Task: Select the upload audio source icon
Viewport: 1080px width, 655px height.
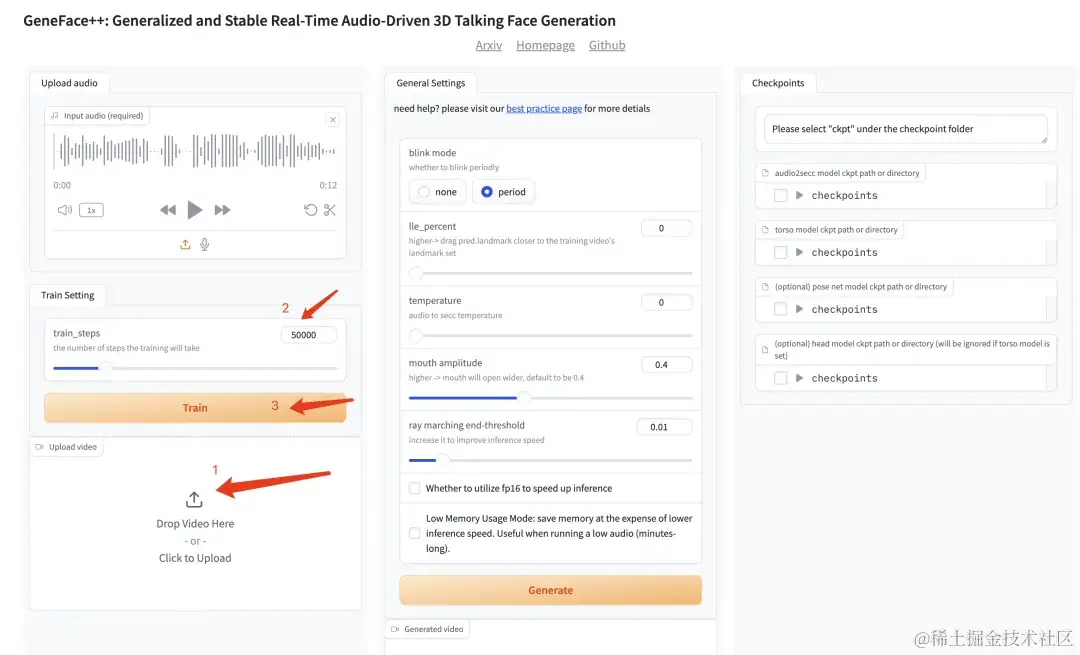Action: coord(185,244)
